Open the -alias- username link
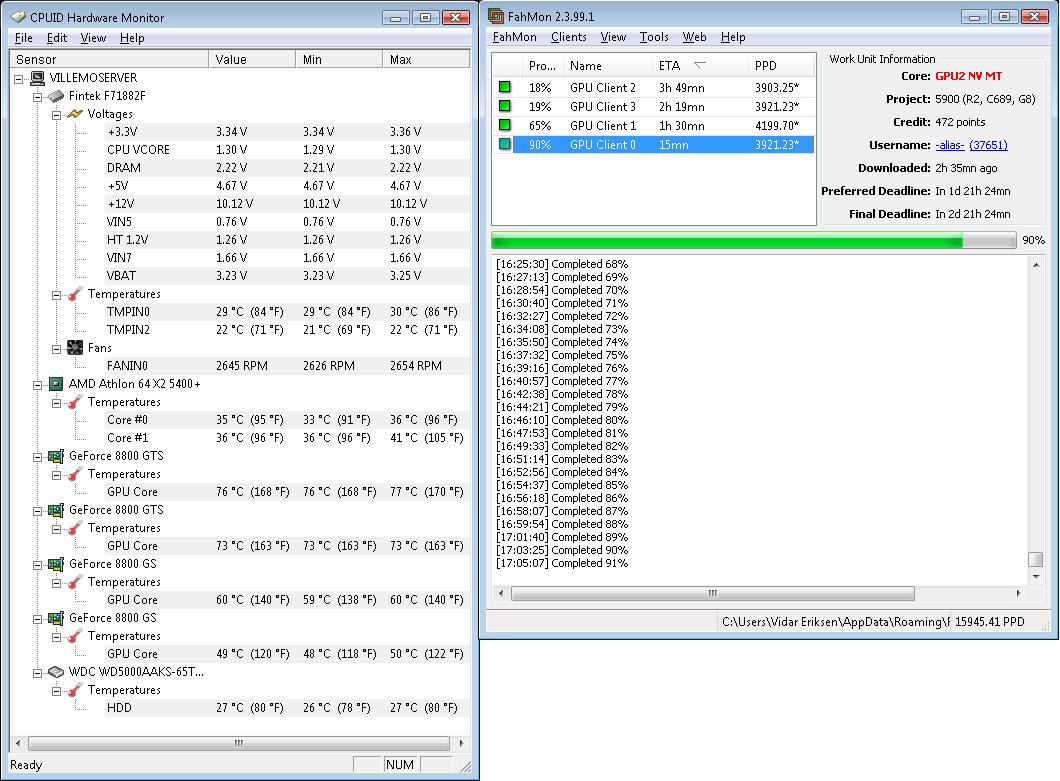This screenshot has height=781, width=1060. point(950,145)
